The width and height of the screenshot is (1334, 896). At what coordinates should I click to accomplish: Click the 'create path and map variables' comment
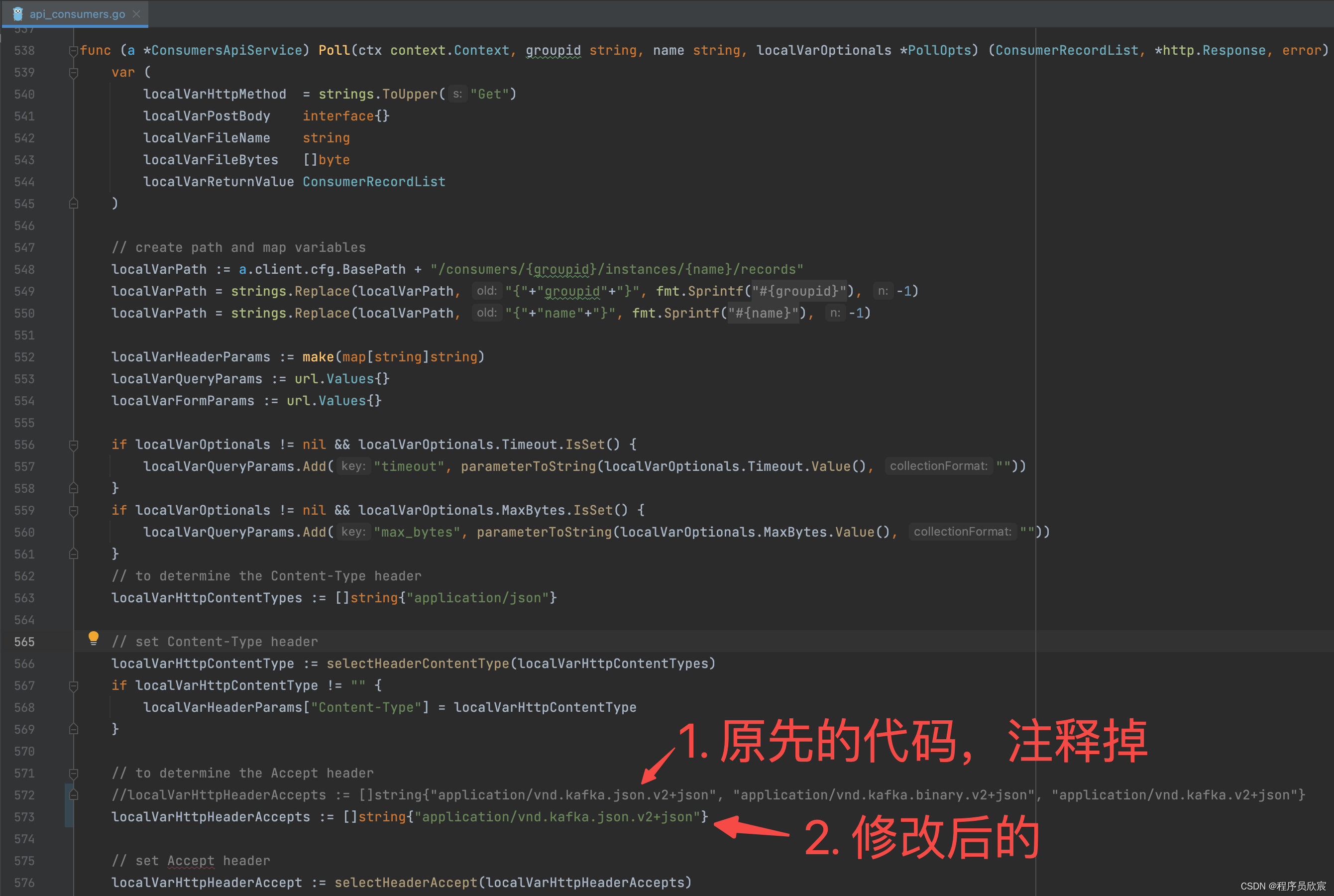pyautogui.click(x=239, y=247)
